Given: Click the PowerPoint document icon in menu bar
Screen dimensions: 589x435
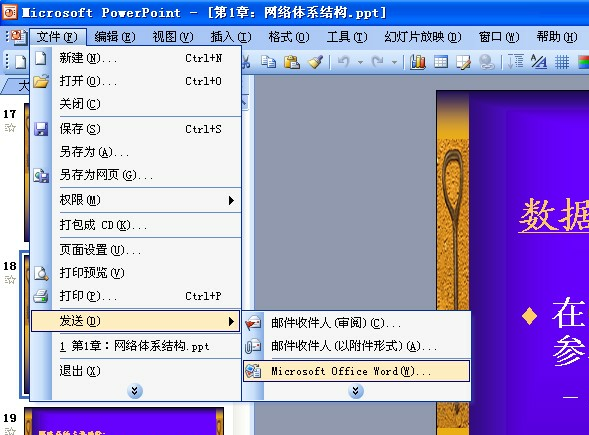Looking at the screenshot, I should (18, 37).
